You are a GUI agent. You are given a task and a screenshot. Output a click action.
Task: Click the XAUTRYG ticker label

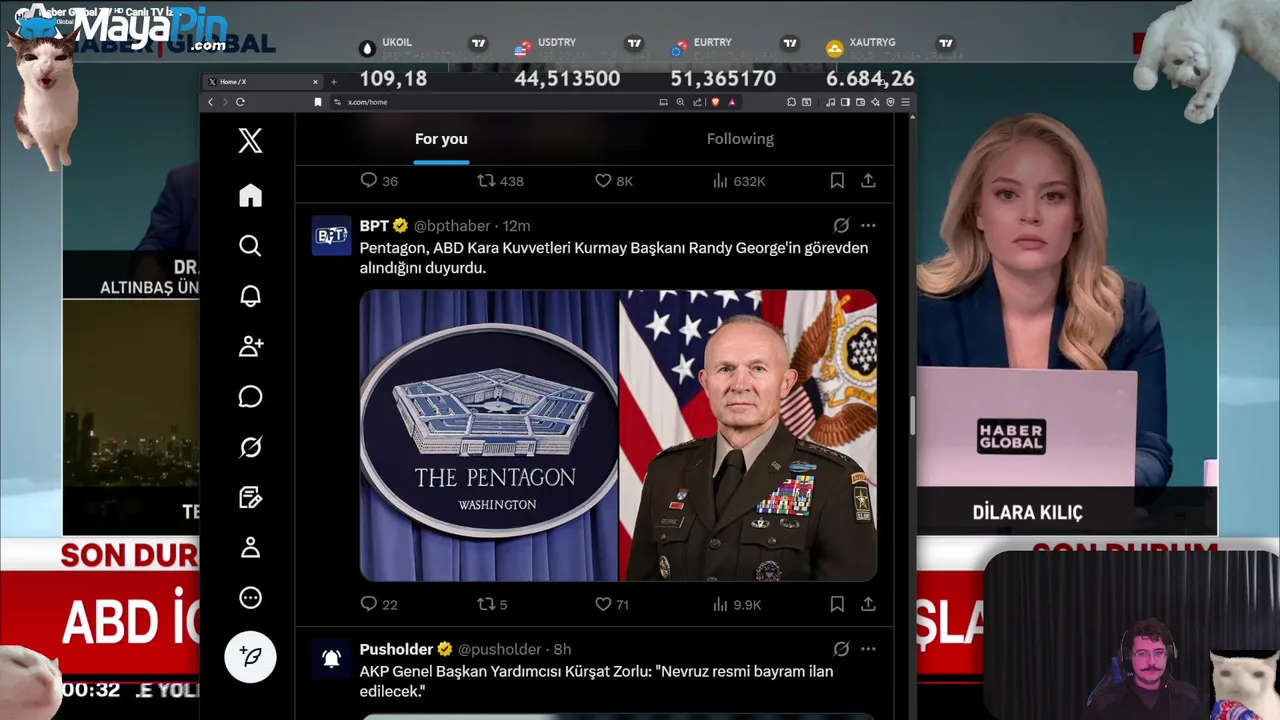pos(872,42)
